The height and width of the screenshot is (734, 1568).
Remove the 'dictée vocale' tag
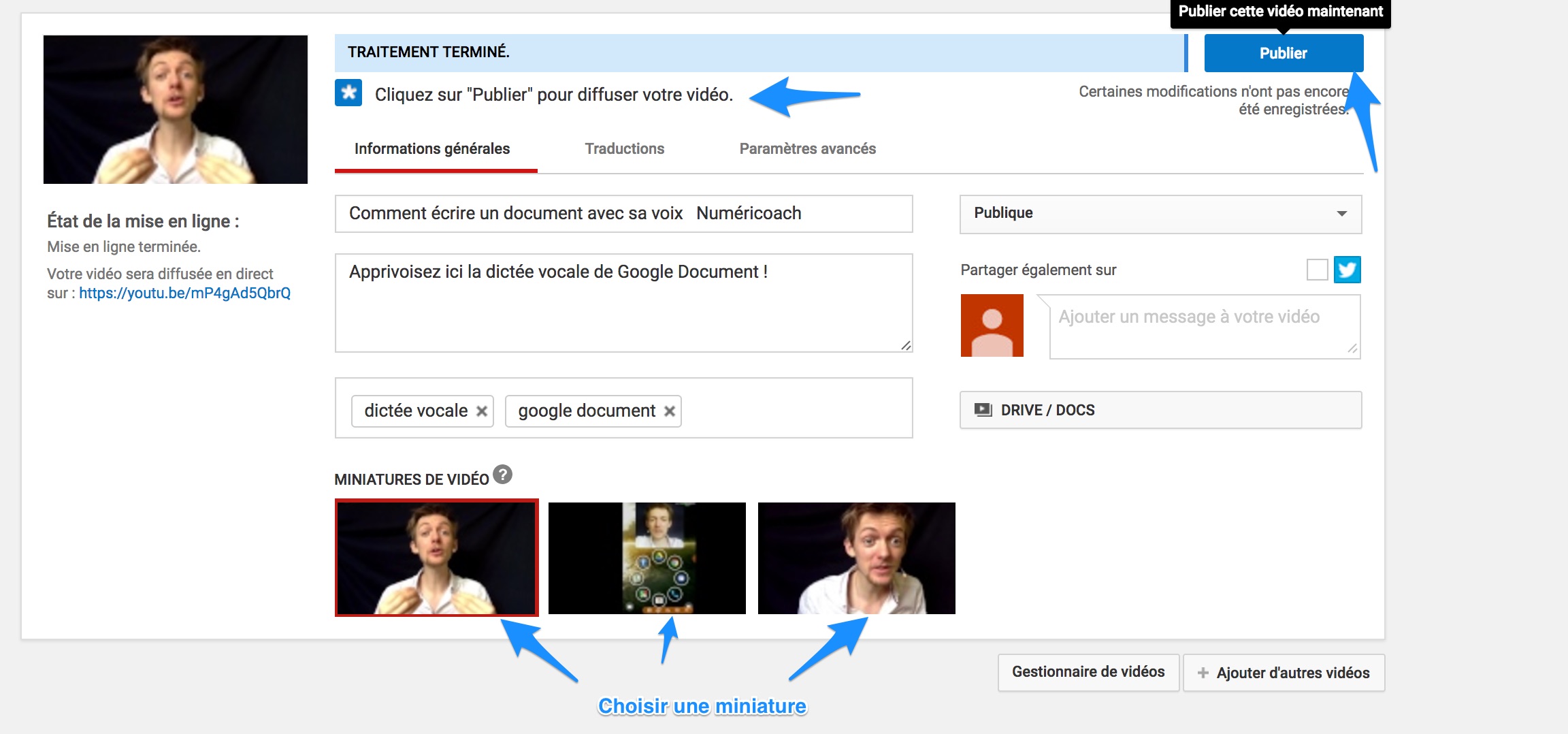pyautogui.click(x=482, y=411)
